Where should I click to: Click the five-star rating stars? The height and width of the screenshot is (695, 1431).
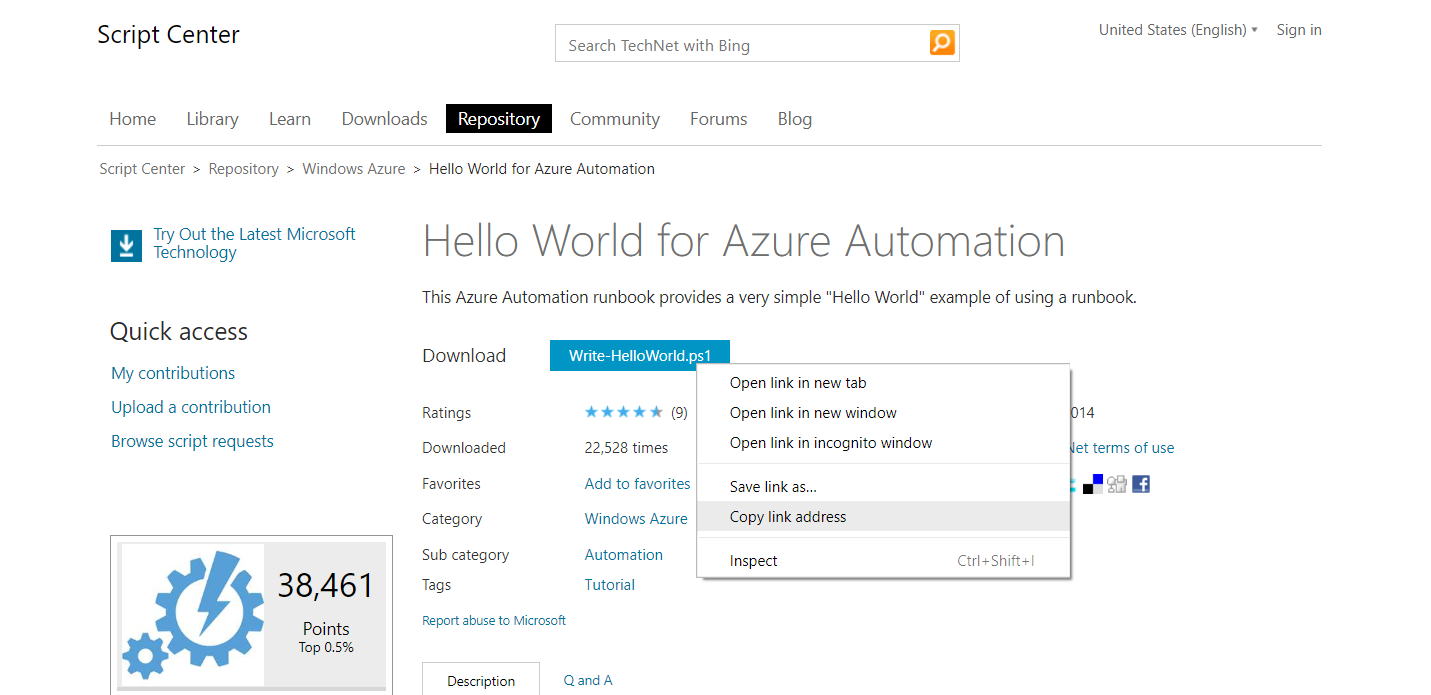pos(624,412)
